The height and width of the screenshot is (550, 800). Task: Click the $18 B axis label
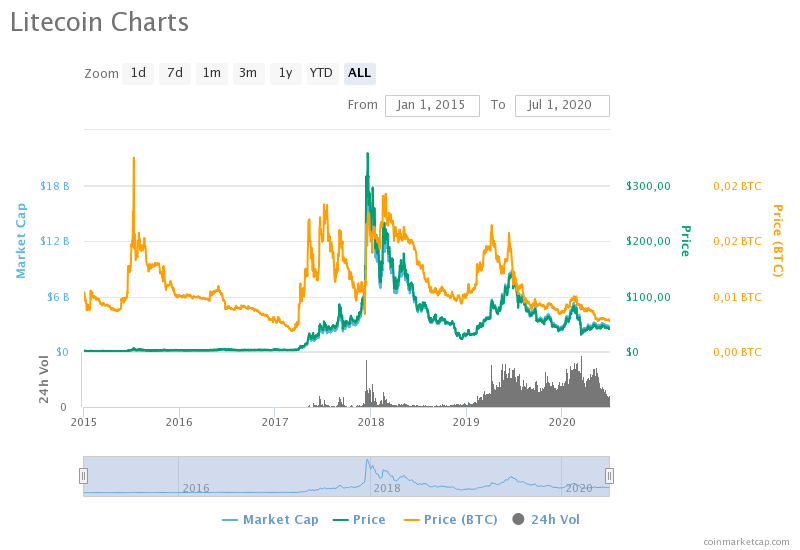pos(55,186)
